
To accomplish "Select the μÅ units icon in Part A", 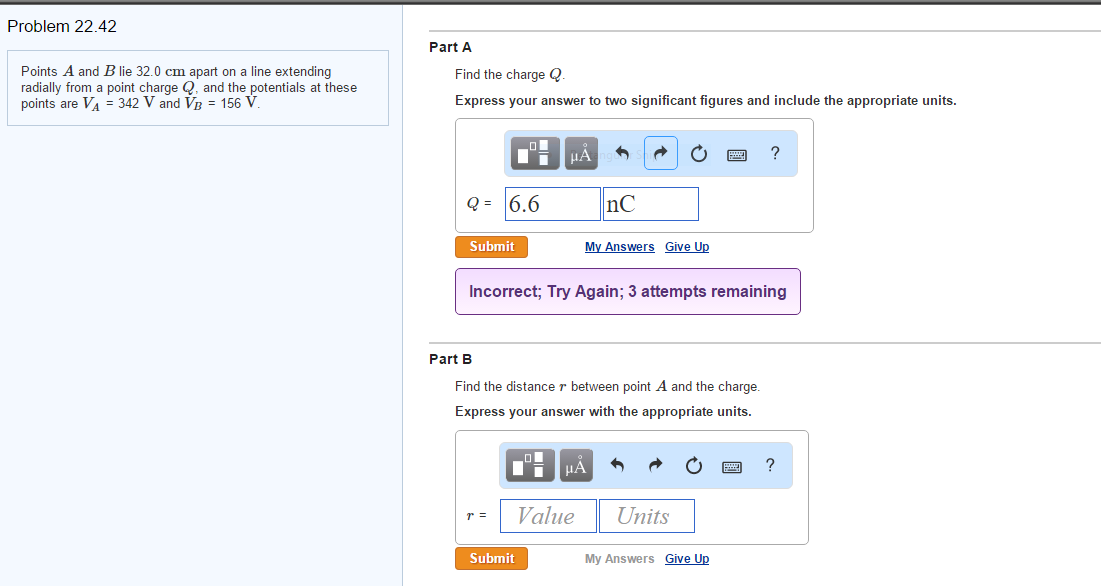I will tap(580, 153).
